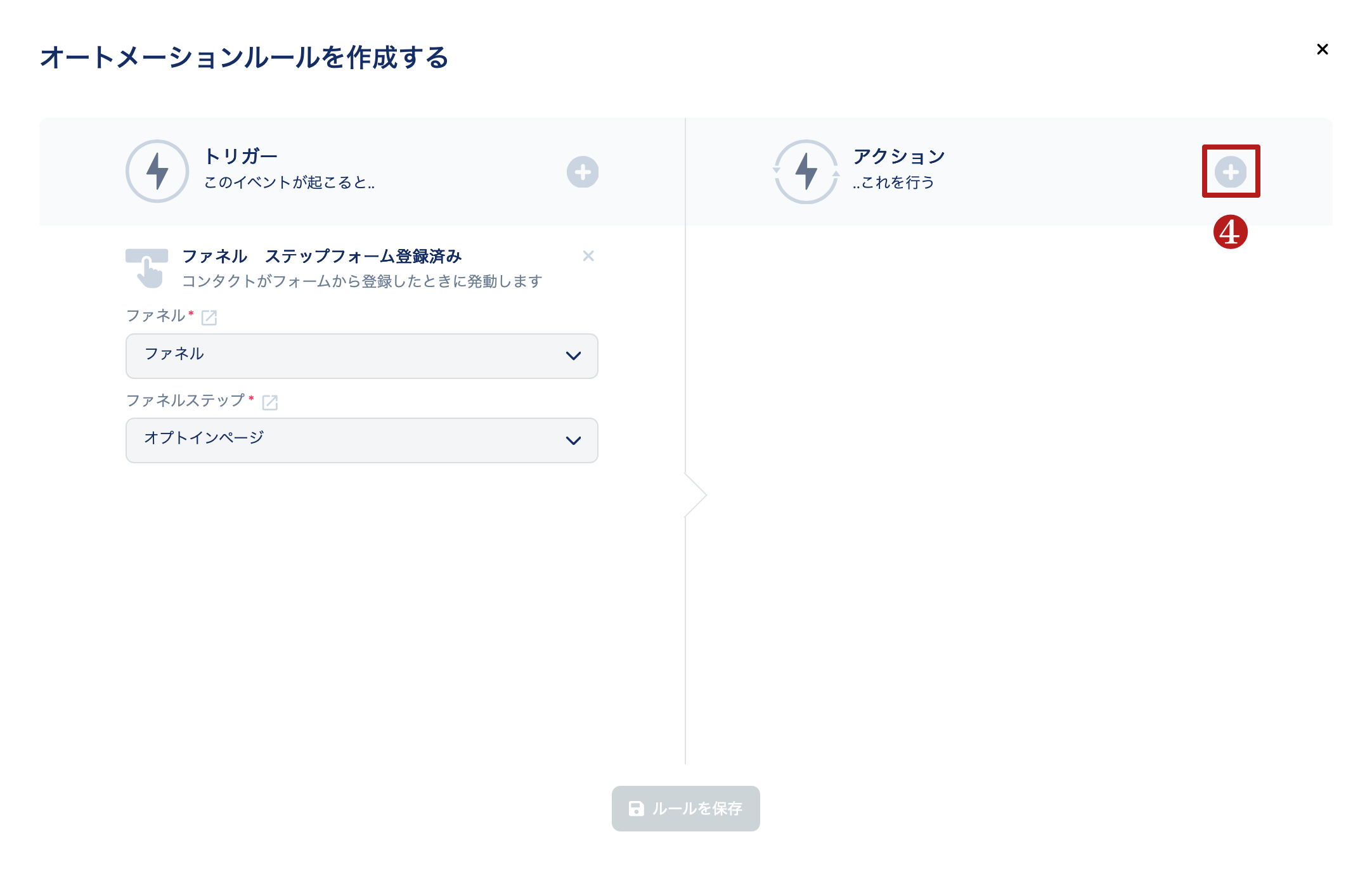This screenshot has width=1372, height=872.
Task: Click the trigger lightning bolt icon
Action: [157, 171]
